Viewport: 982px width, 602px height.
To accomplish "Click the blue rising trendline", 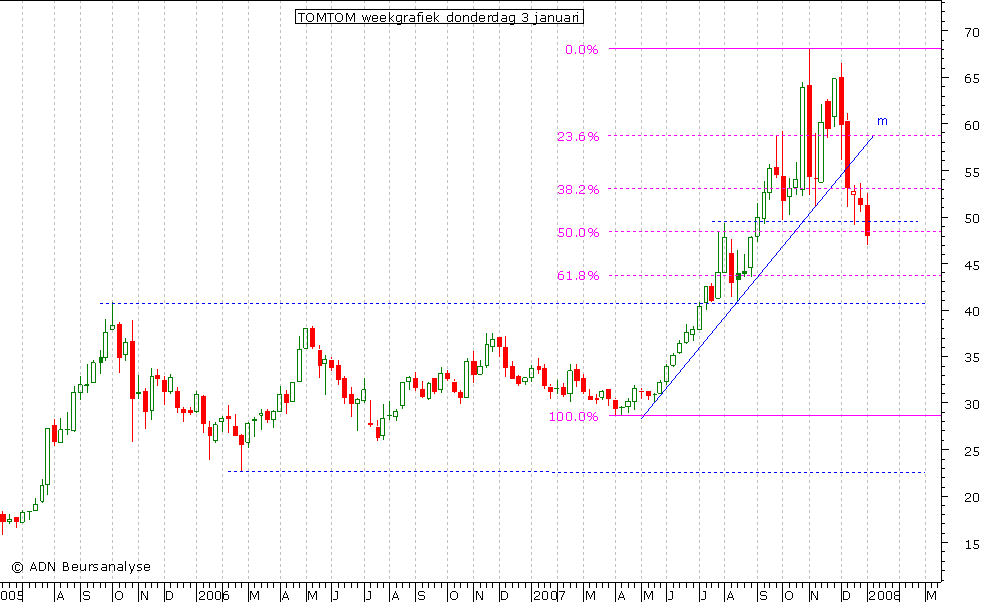I will (x=758, y=276).
